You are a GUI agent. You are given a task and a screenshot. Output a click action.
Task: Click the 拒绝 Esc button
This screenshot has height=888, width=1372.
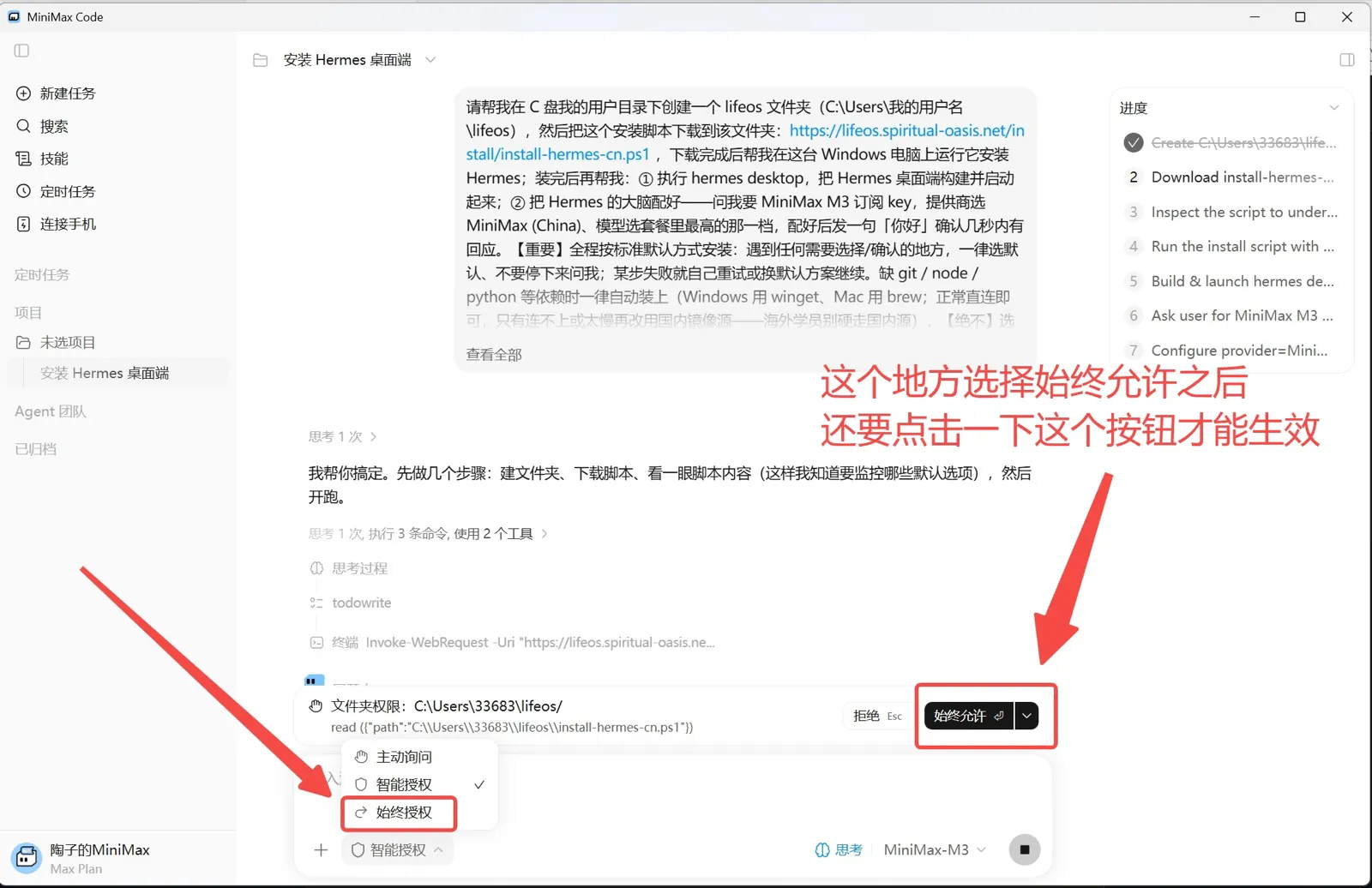point(877,716)
